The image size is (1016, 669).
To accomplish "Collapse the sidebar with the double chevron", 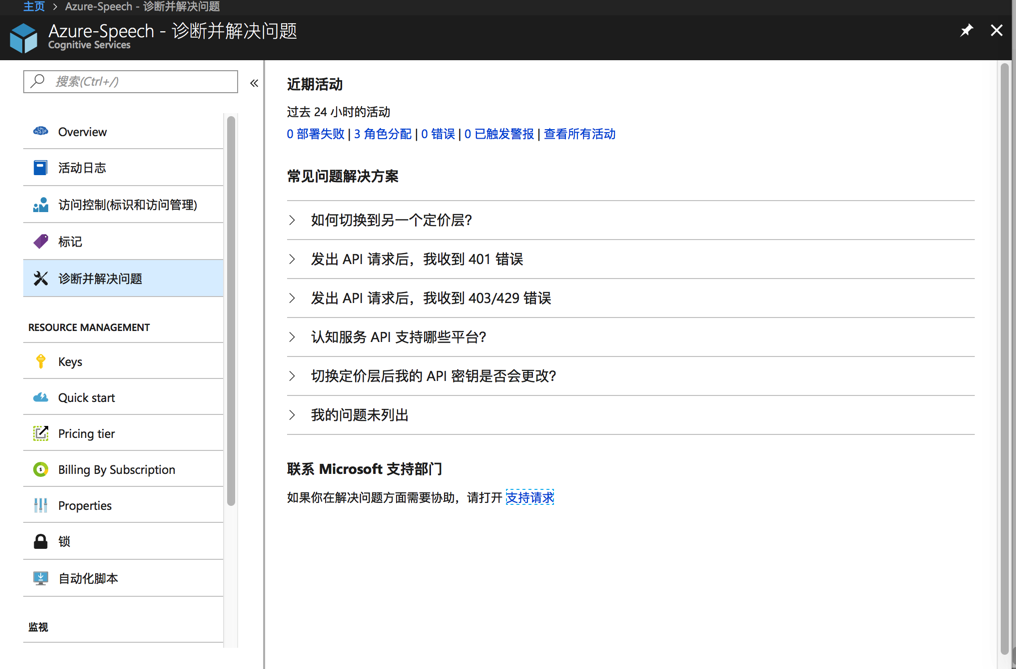I will point(254,83).
